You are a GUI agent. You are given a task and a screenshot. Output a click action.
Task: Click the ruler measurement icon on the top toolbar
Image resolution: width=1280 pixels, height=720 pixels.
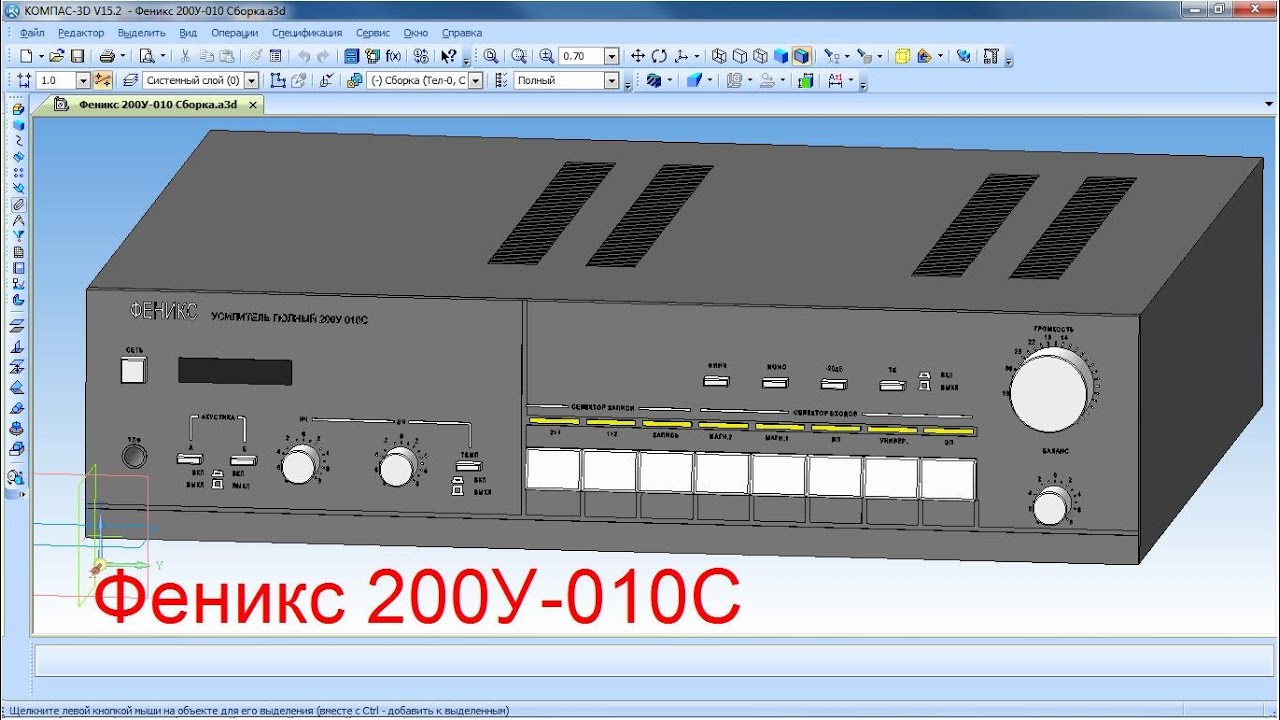pos(991,56)
